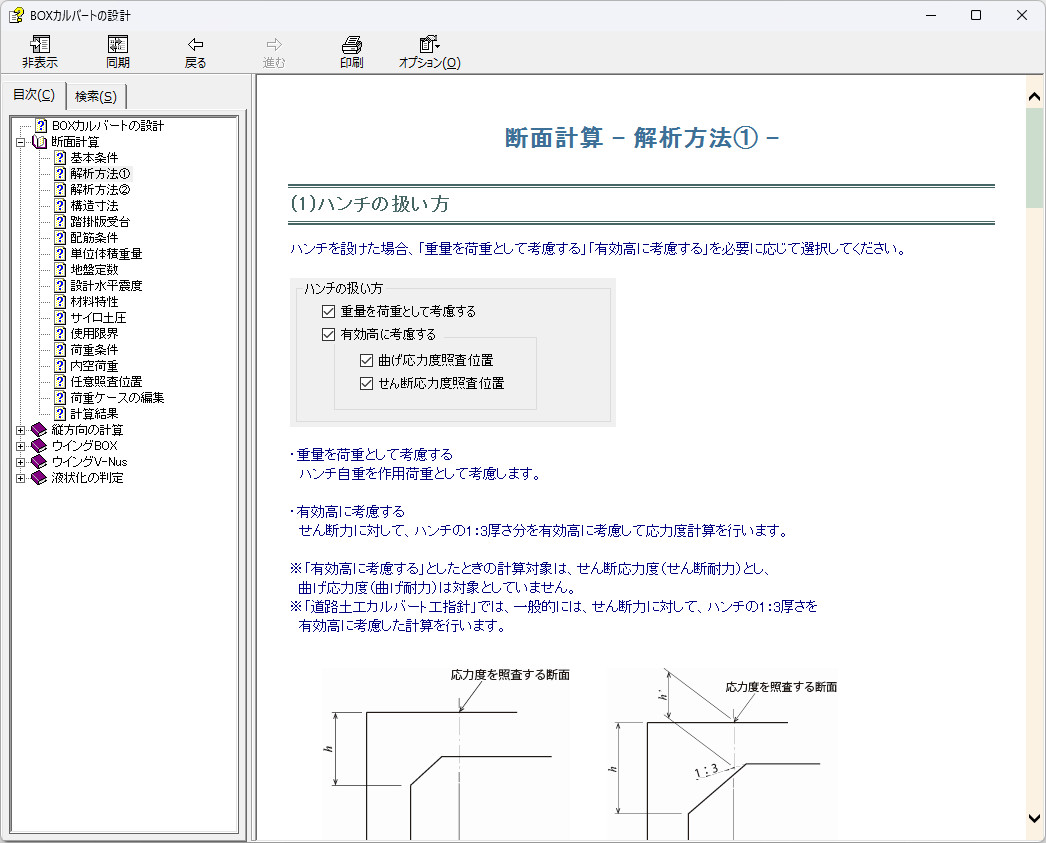Click the ・有効高に考慮する bullet text
Image resolution: width=1046 pixels, height=843 pixels.
pyautogui.click(x=348, y=512)
